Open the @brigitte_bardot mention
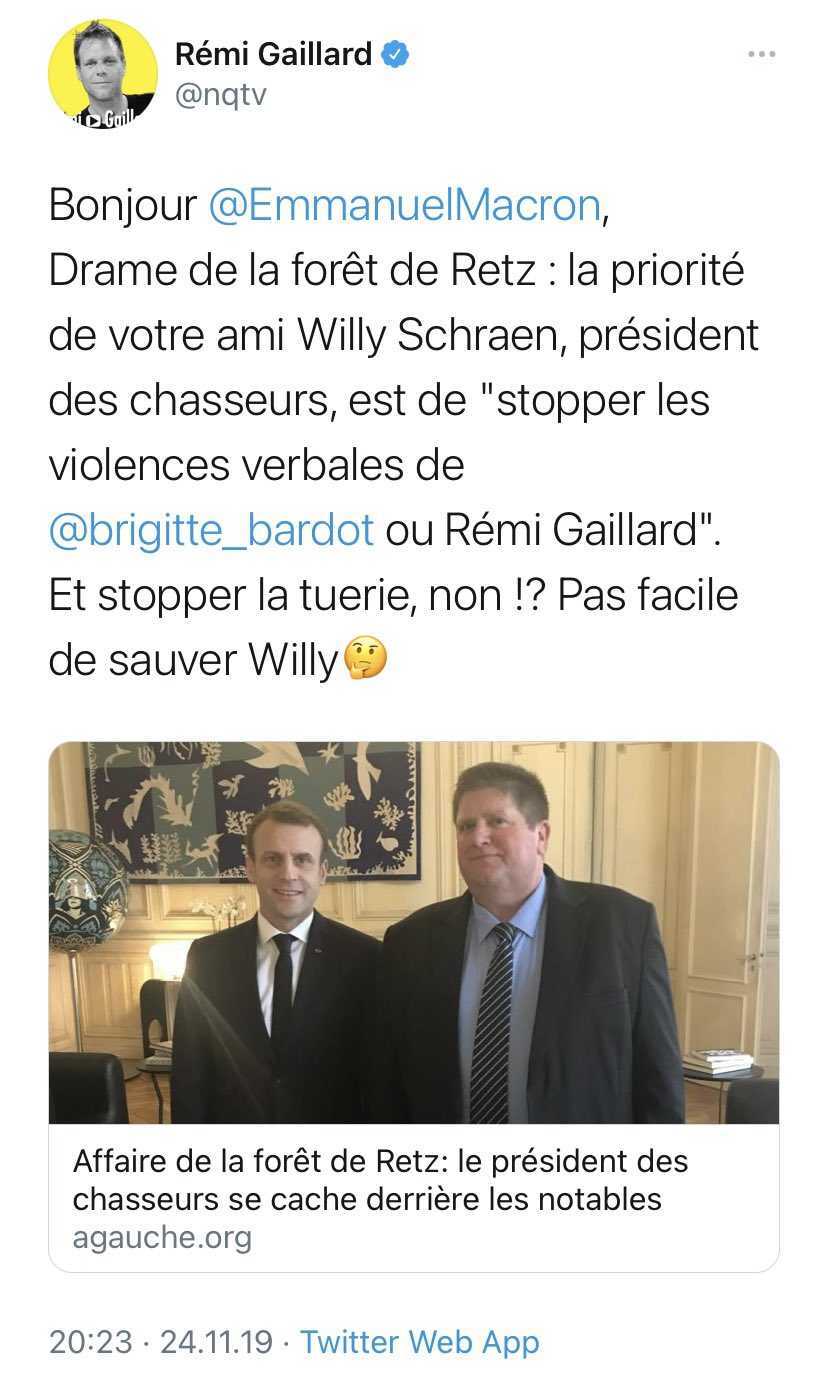The image size is (828, 1380). 211,530
